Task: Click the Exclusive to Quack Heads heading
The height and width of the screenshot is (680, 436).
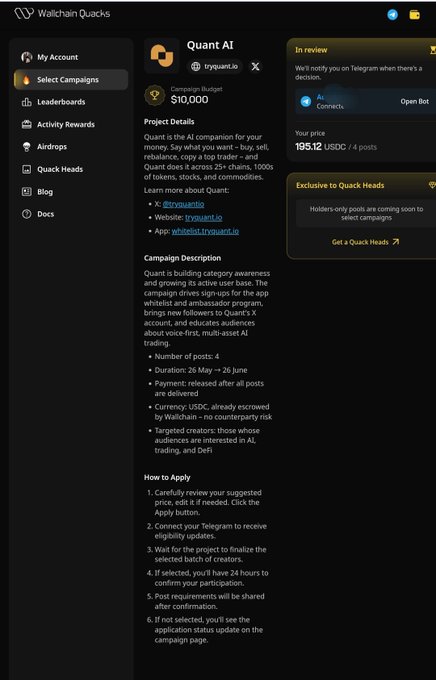Action: coord(340,185)
